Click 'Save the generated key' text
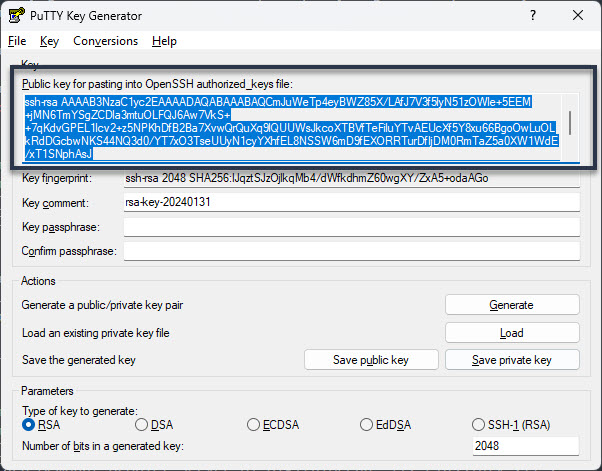 point(79,360)
